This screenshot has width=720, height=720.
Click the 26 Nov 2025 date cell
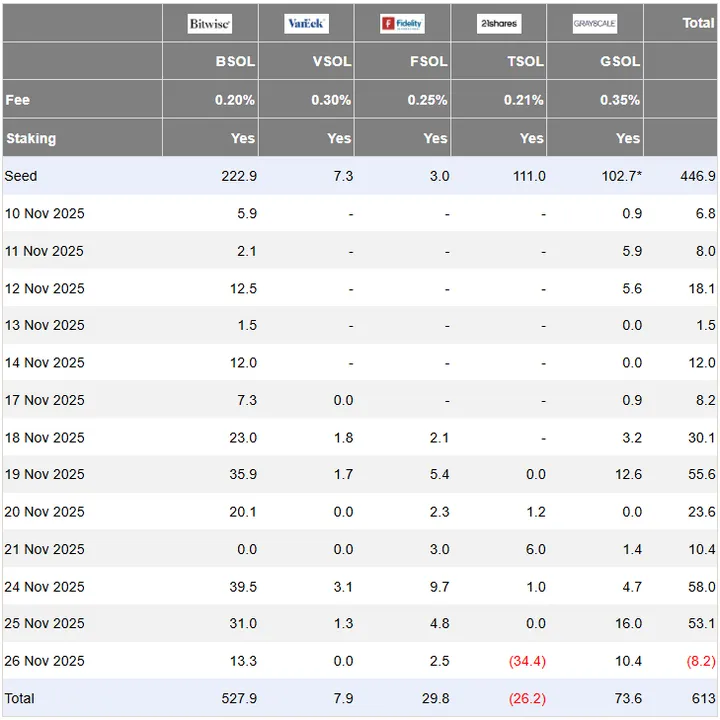pos(45,661)
